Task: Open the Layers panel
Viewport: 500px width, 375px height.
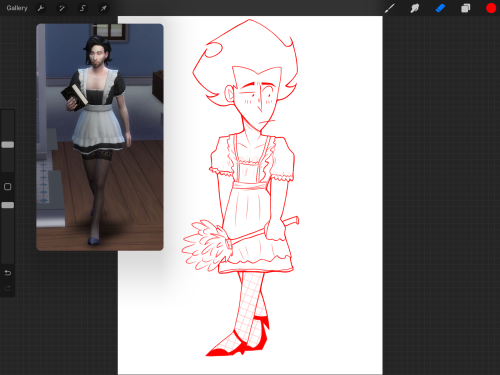Action: pos(466,8)
